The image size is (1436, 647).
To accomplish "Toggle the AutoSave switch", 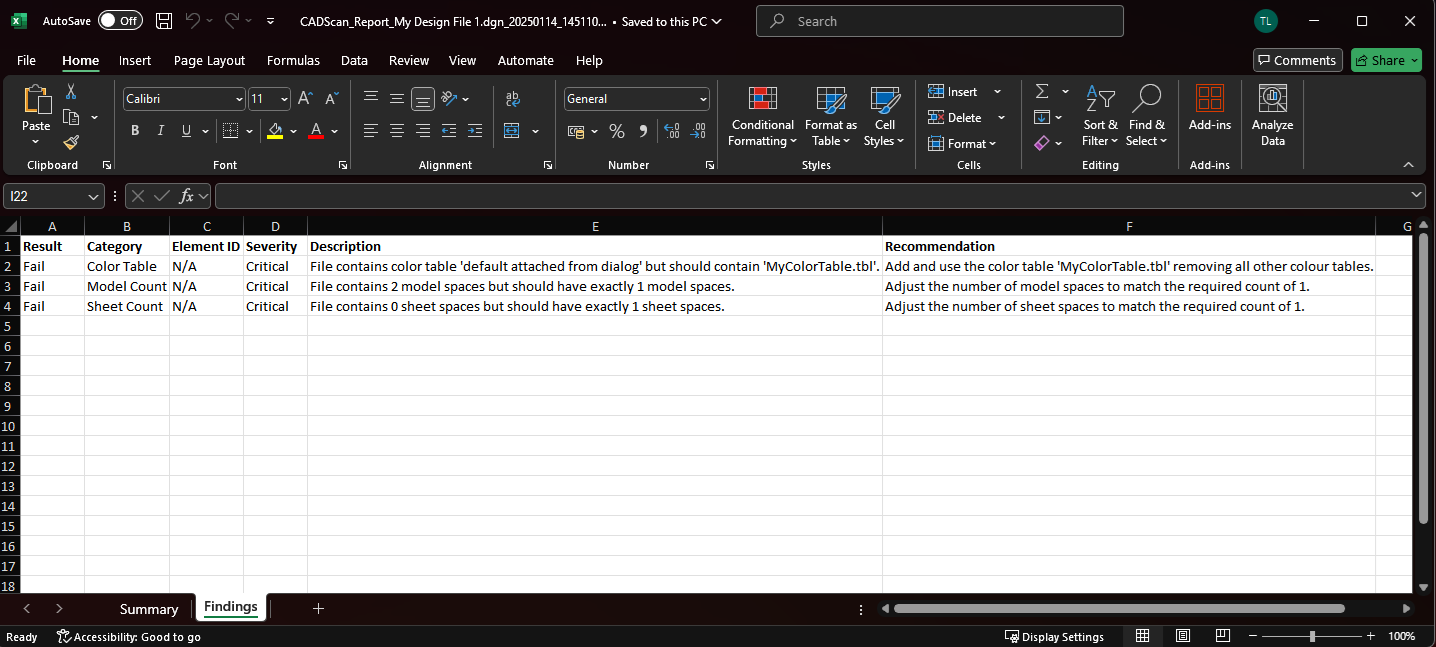I will (120, 21).
